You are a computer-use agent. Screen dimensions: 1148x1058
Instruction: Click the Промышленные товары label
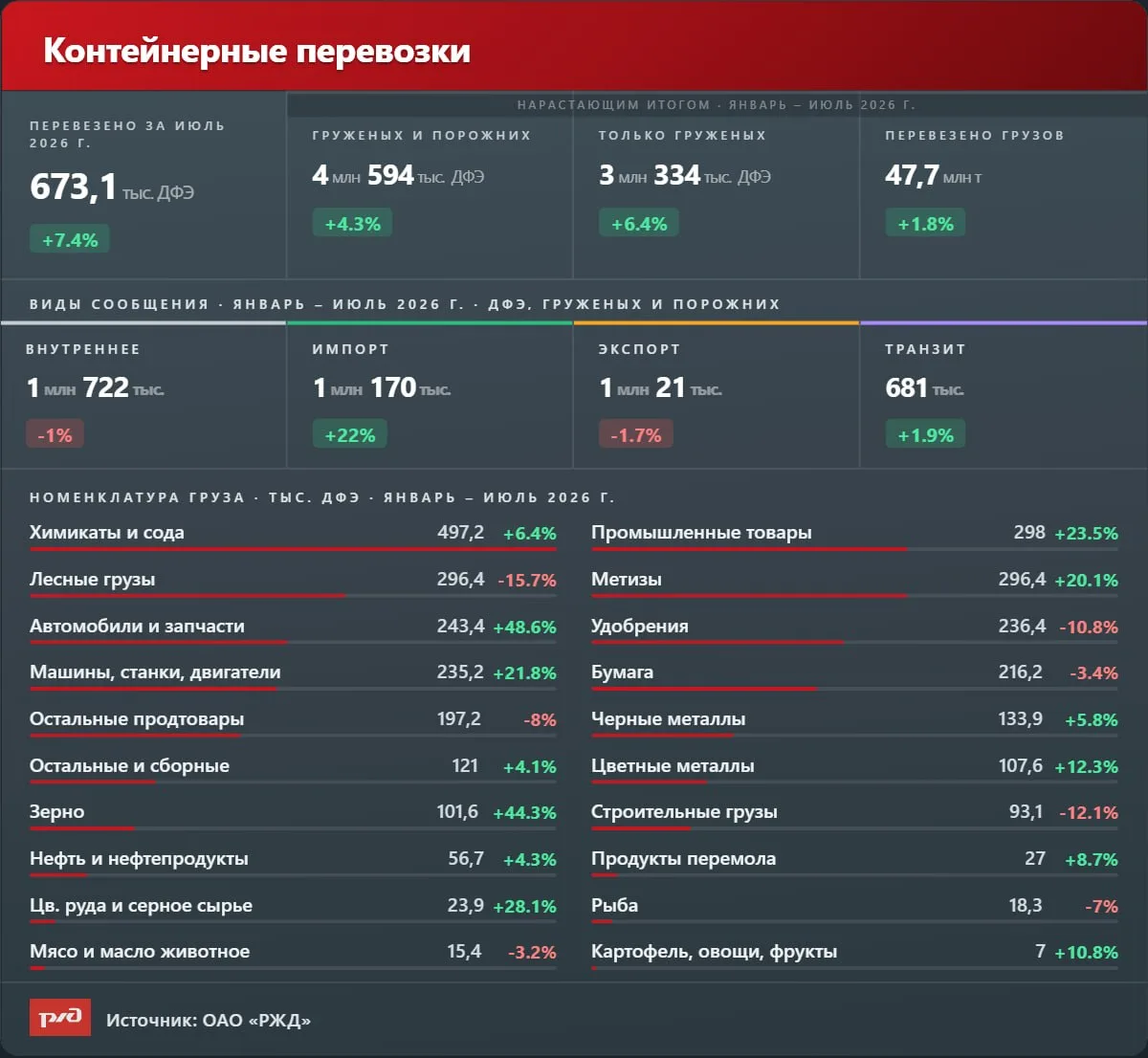coord(701,533)
